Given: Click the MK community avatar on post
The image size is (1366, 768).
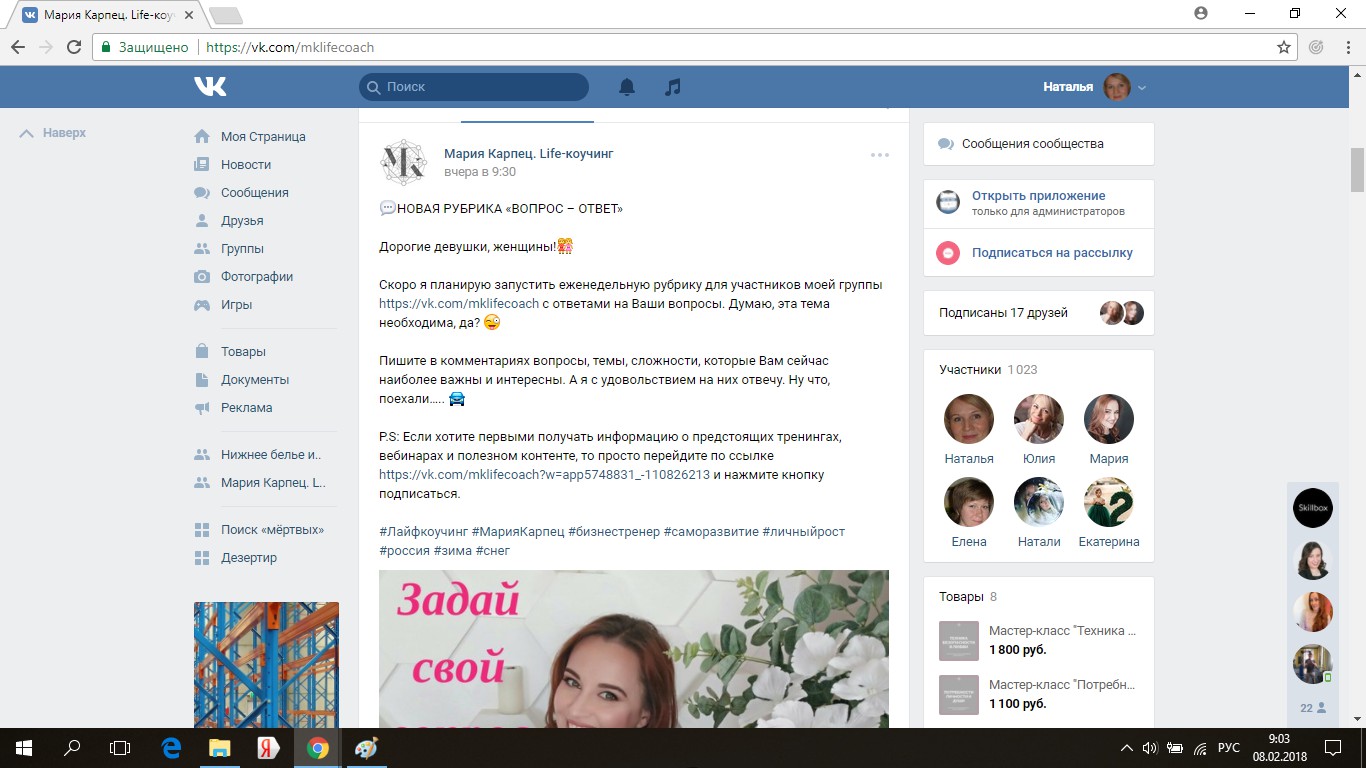Looking at the screenshot, I should [404, 162].
